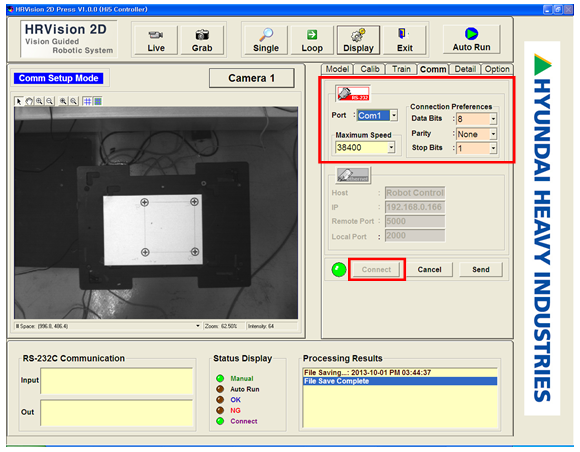The image size is (580, 452).
Task: Click the RS-232C Out text box
Action: click(117, 413)
